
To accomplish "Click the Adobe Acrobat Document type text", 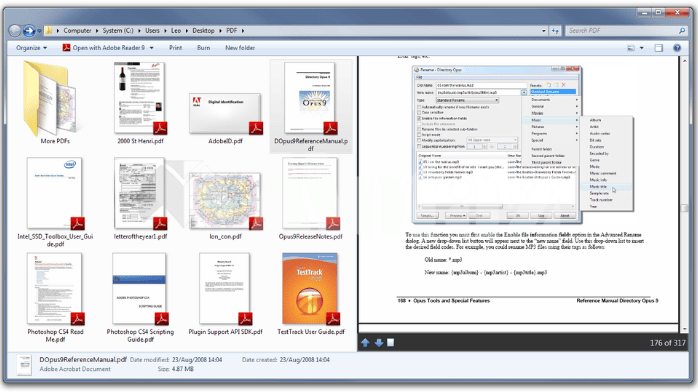I will click(x=75, y=369).
